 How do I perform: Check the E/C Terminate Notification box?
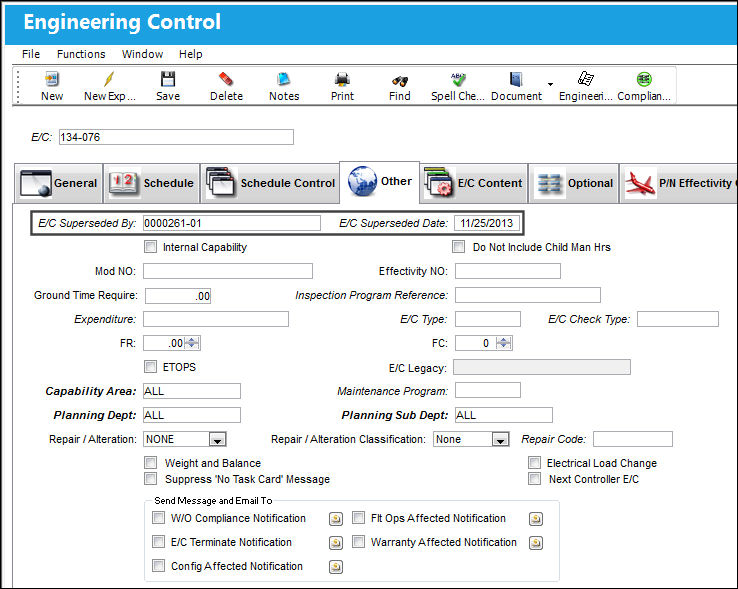(x=159, y=541)
